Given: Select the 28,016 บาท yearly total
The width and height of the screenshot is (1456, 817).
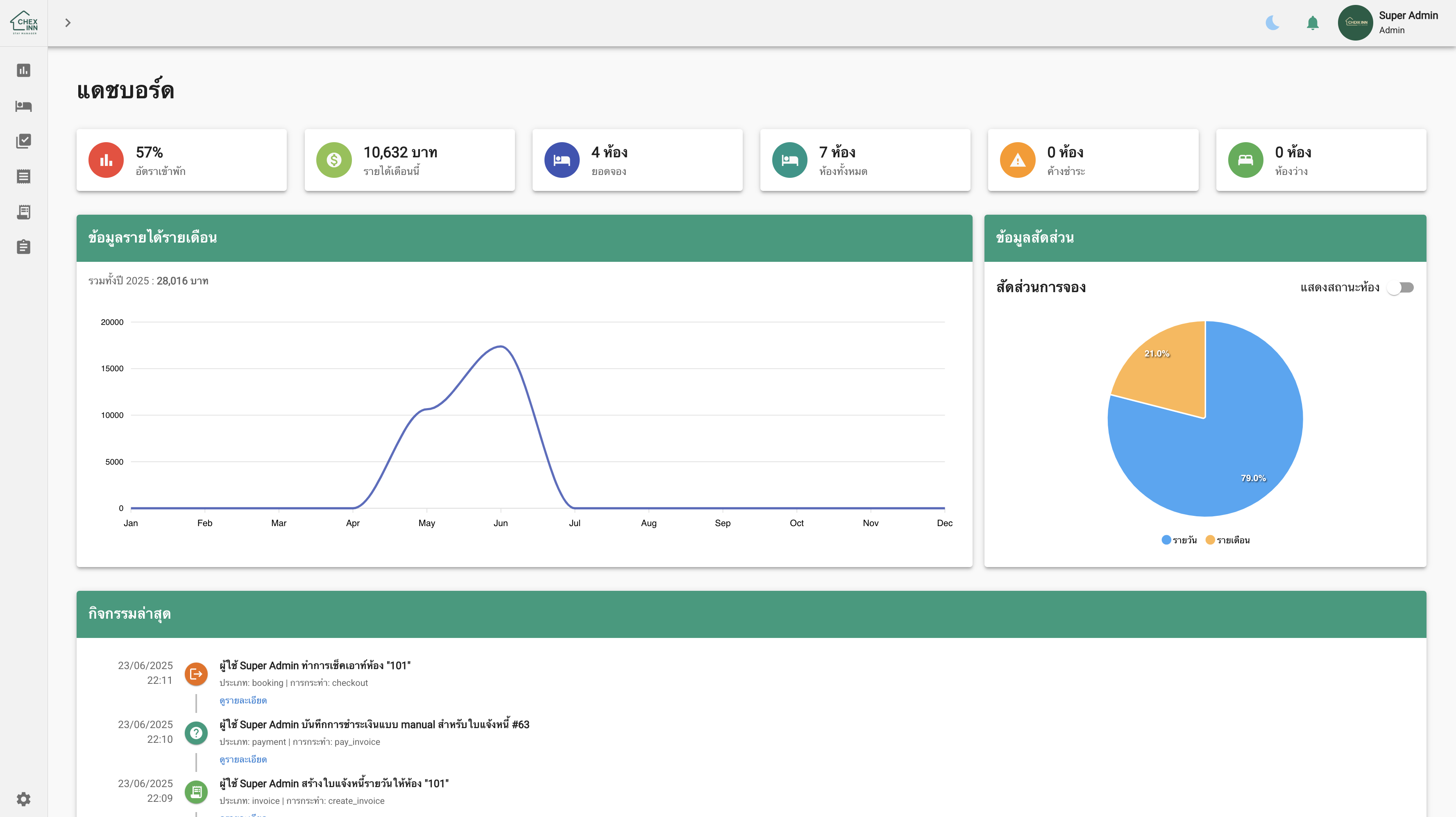Looking at the screenshot, I should 183,281.
